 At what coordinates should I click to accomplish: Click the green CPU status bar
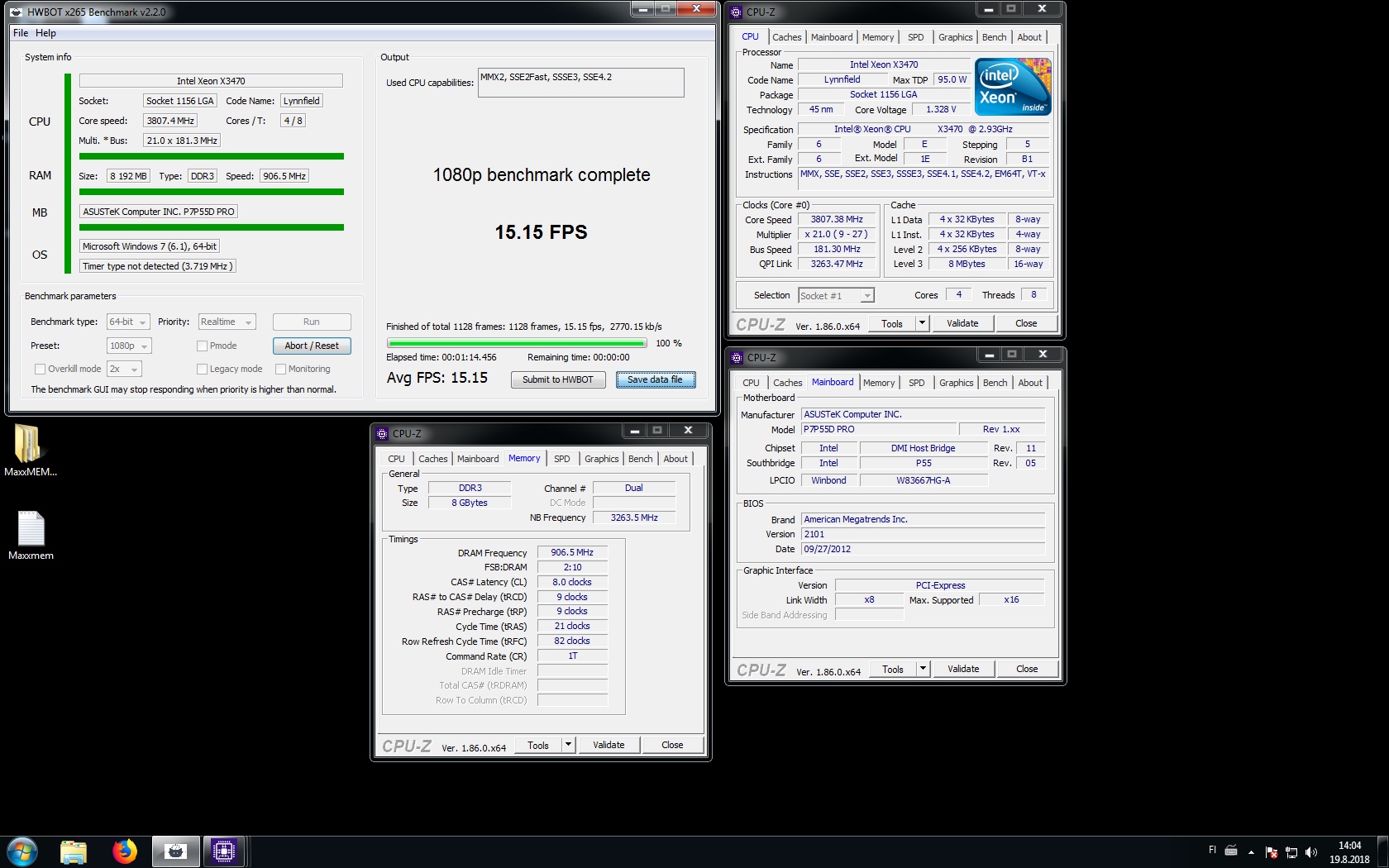(x=68, y=173)
